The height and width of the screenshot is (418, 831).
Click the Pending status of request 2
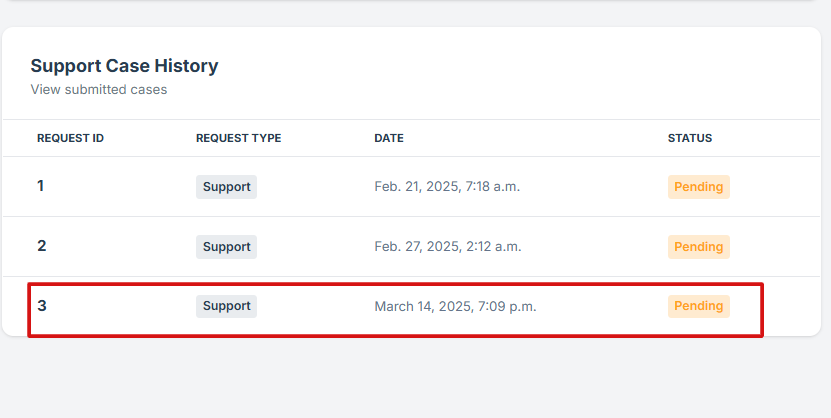coord(698,247)
